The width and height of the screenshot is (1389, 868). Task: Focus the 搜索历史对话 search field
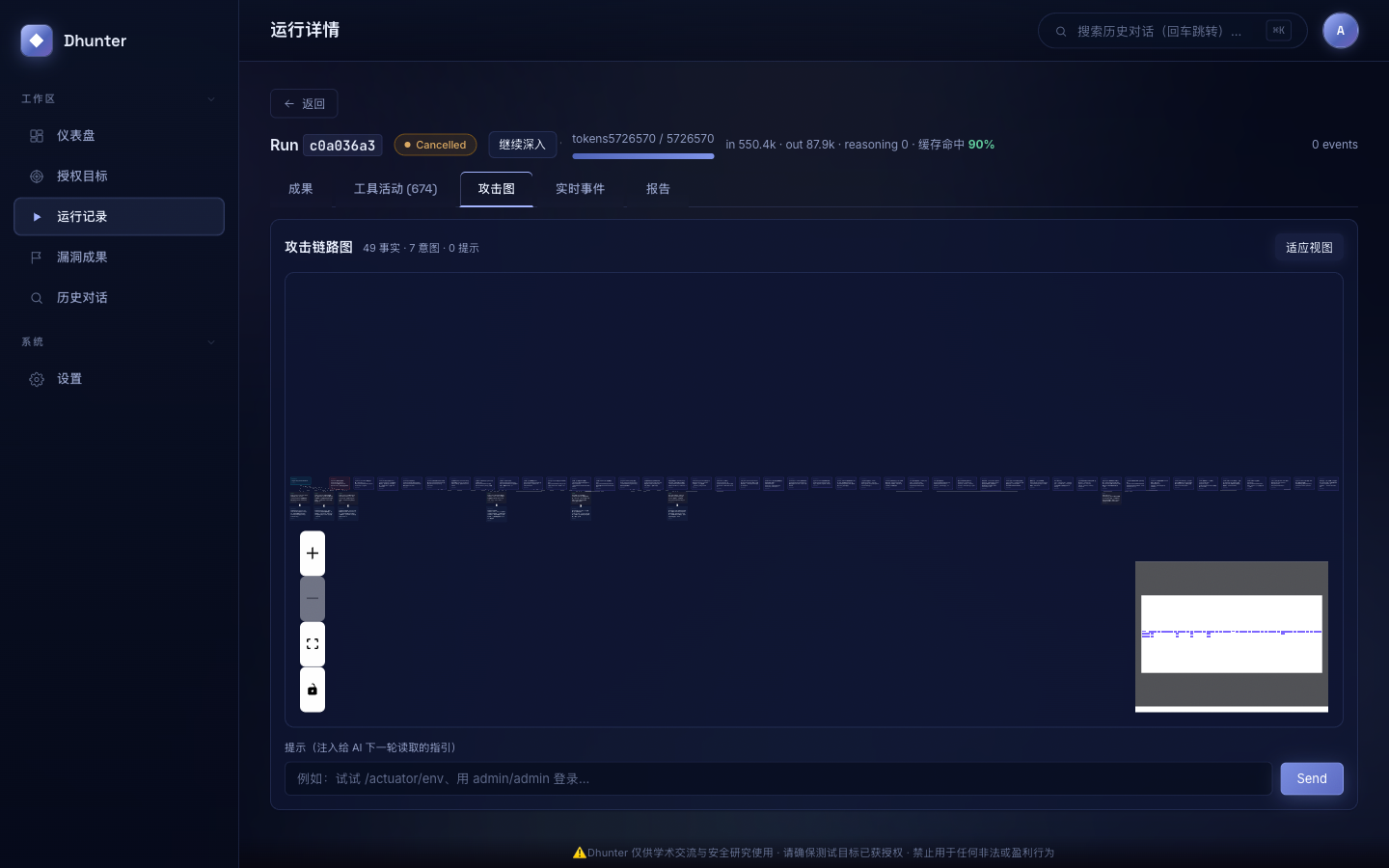point(1172,31)
